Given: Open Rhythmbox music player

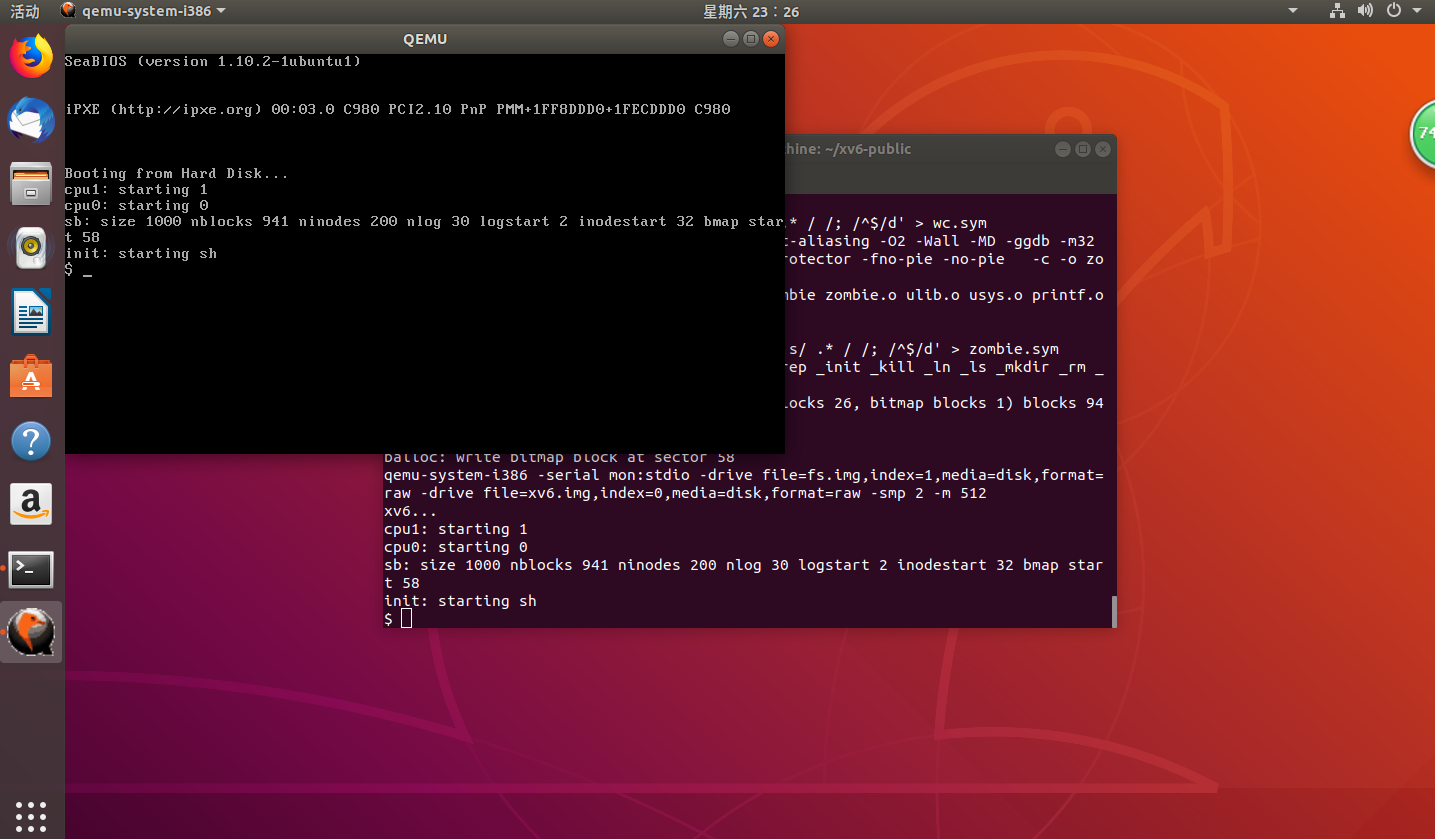Looking at the screenshot, I should [x=31, y=248].
